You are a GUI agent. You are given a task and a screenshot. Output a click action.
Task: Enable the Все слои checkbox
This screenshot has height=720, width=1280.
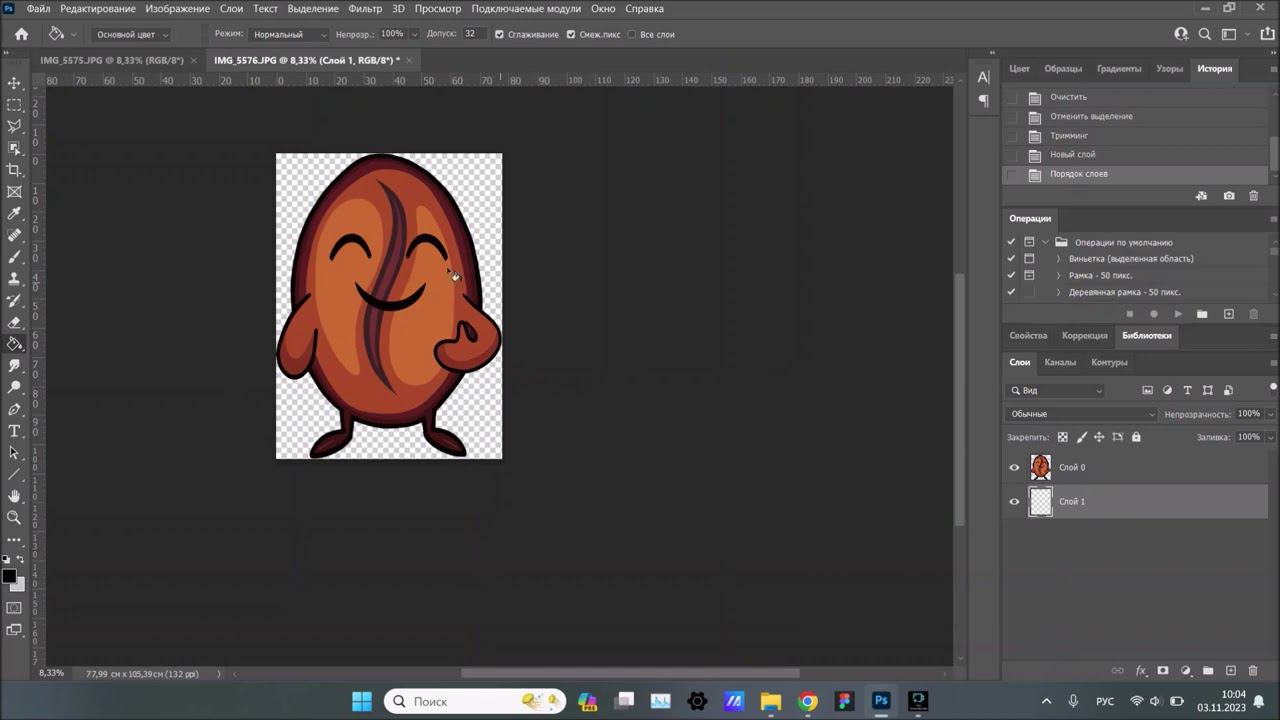631,34
